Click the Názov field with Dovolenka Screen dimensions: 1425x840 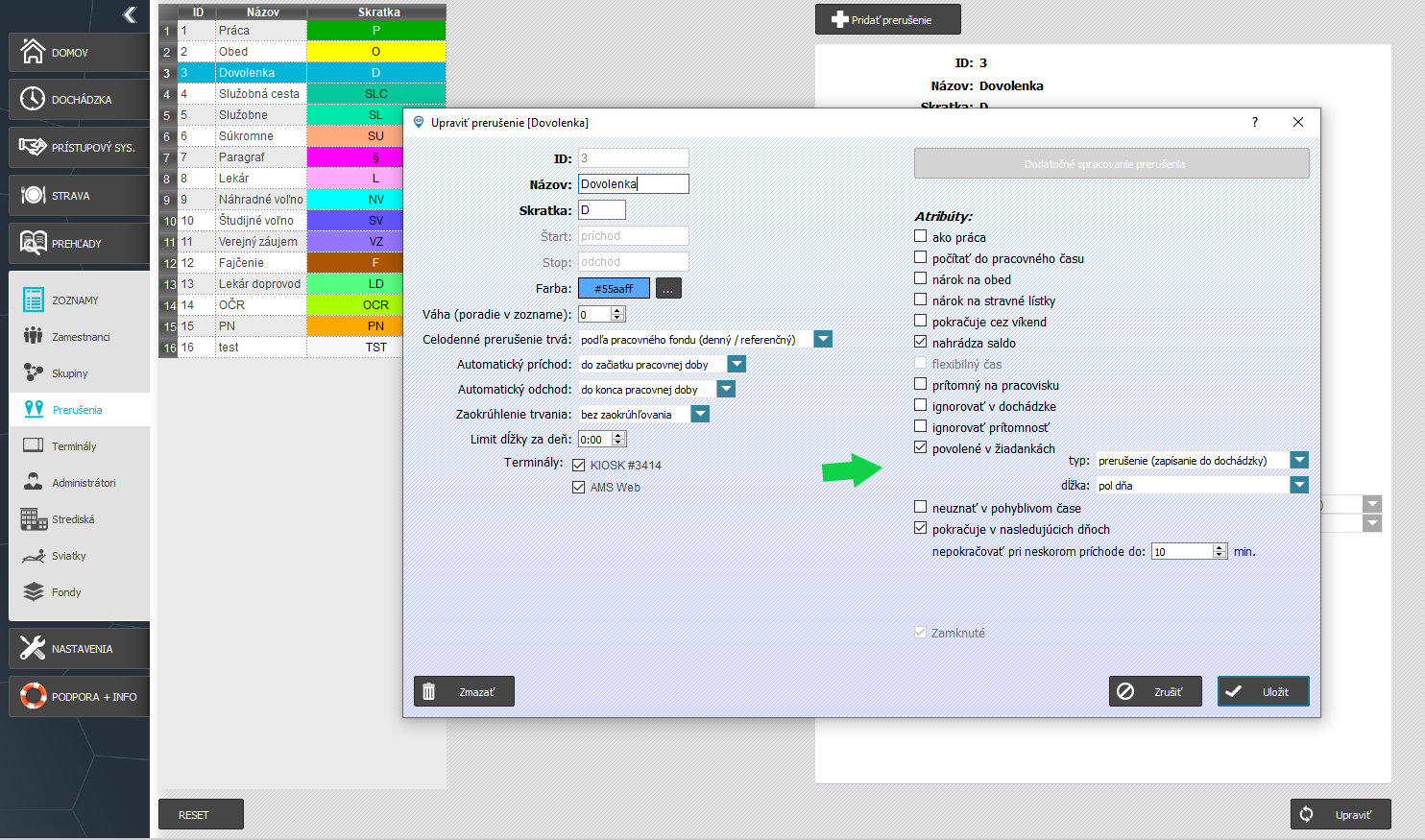point(634,183)
